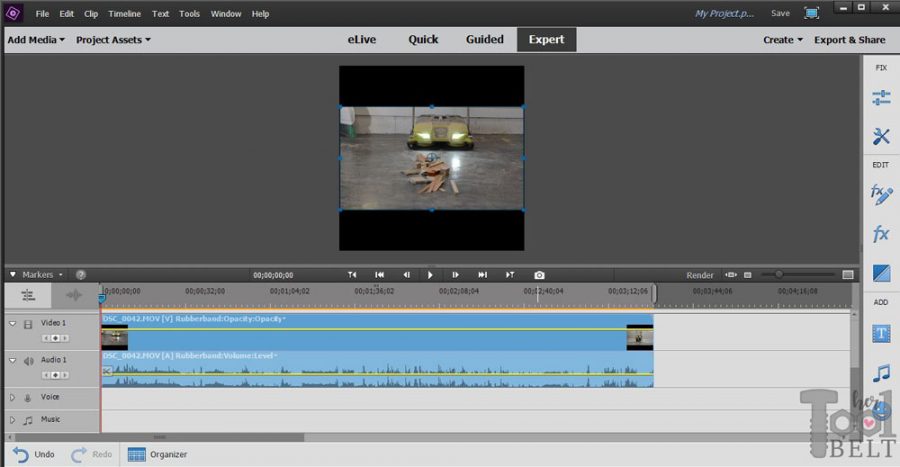Click the audio waveform view icon
900x467 pixels.
(73, 295)
